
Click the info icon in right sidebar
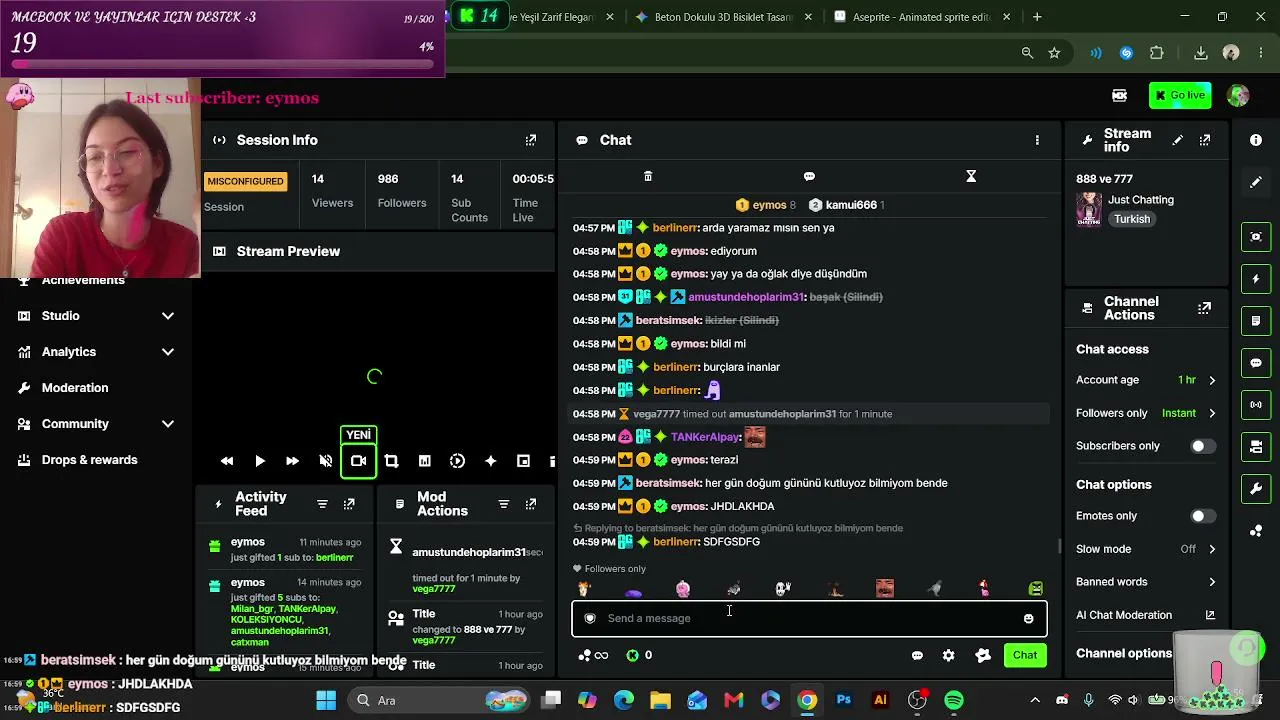(x=1256, y=140)
